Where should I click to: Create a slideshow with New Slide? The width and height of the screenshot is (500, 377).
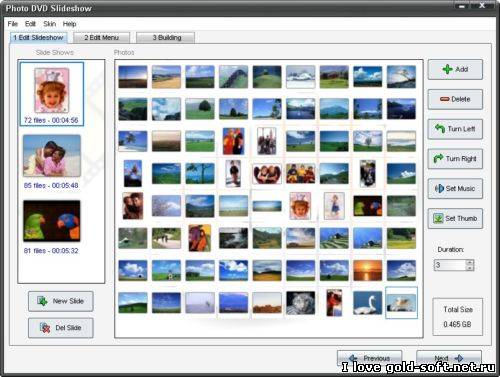[x=61, y=301]
